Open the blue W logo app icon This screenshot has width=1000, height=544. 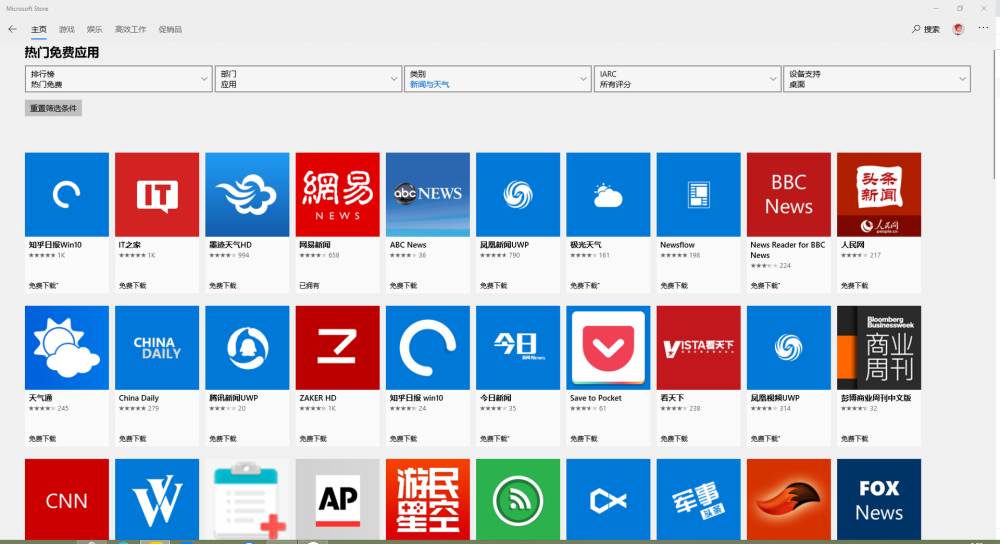tap(157, 499)
